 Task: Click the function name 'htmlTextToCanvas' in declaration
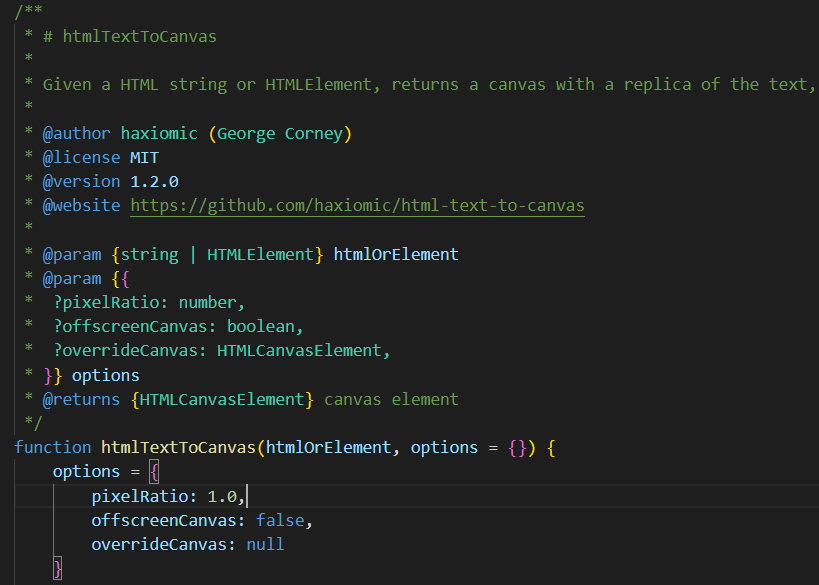[178, 448]
